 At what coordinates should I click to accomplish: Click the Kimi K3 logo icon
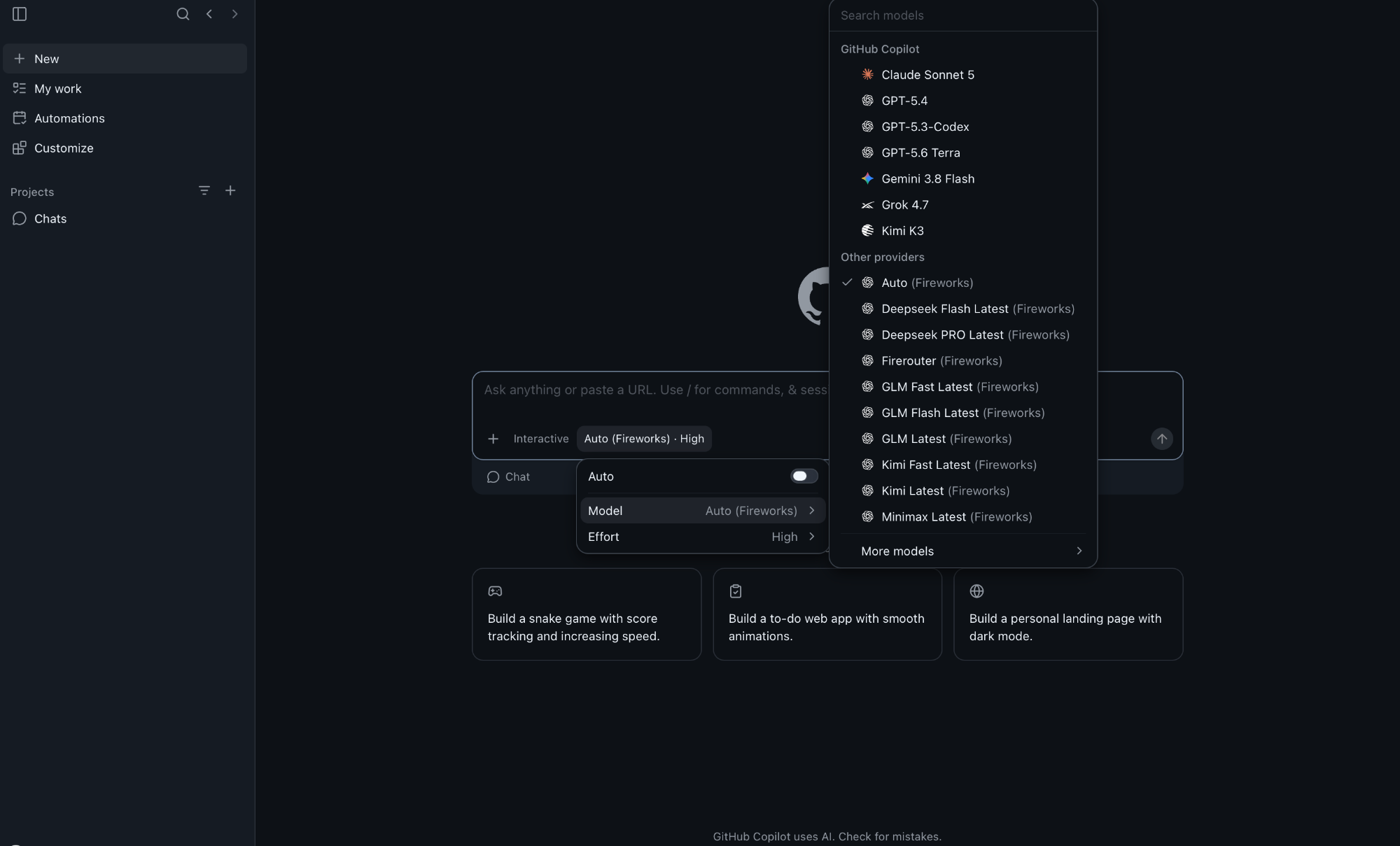pyautogui.click(x=867, y=230)
